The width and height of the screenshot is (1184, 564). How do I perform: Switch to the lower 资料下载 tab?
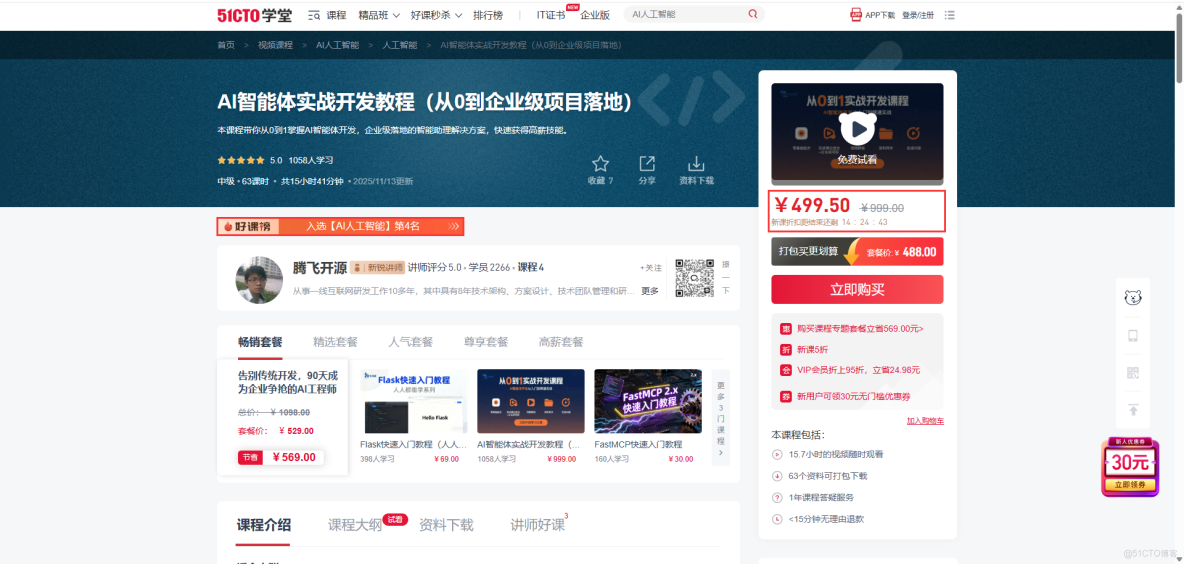446,525
